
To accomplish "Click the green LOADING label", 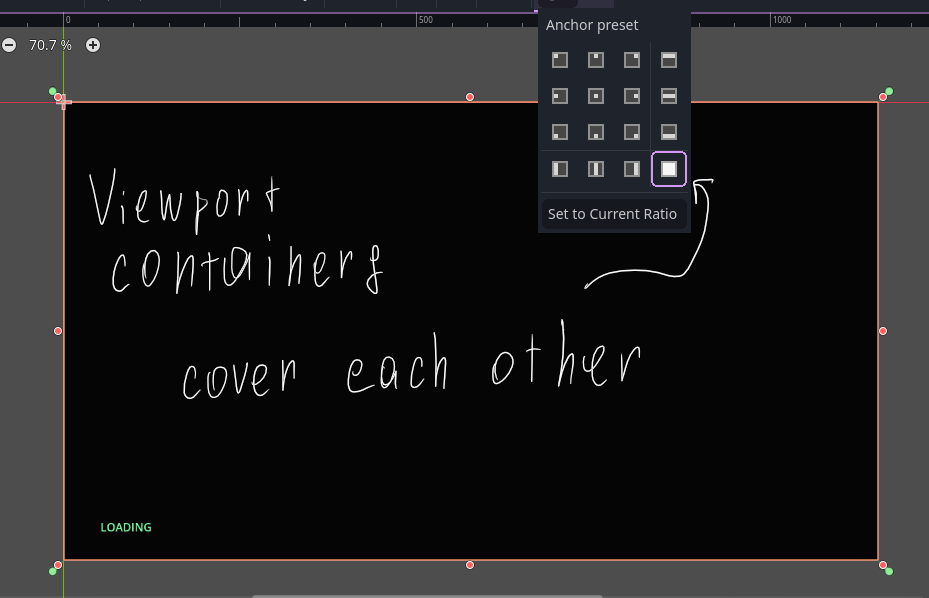I will click(x=126, y=527).
